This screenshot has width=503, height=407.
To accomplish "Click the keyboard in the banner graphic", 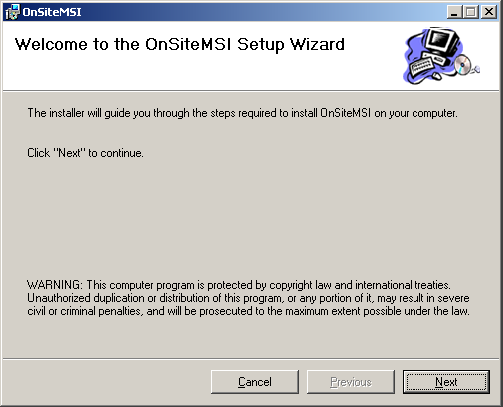I will click(422, 66).
